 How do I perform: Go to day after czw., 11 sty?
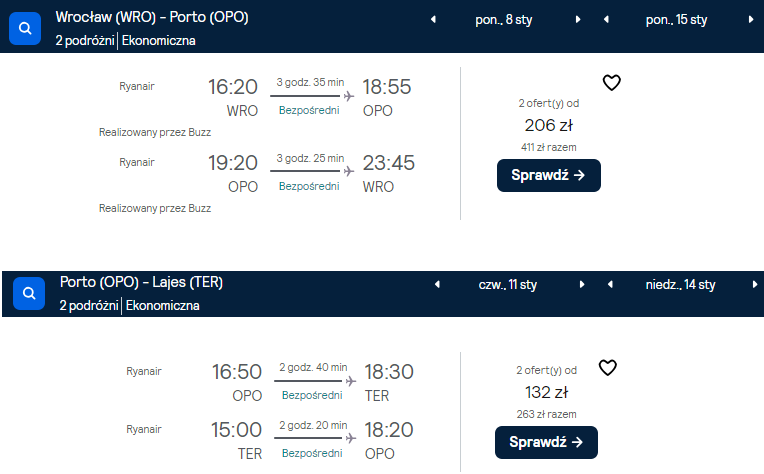click(x=582, y=284)
